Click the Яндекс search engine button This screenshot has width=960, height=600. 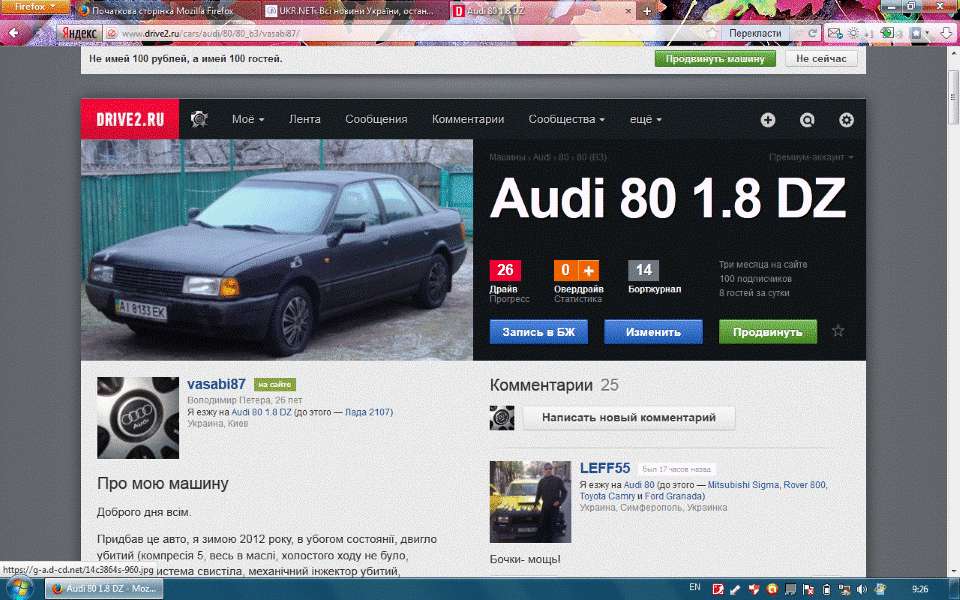80,33
